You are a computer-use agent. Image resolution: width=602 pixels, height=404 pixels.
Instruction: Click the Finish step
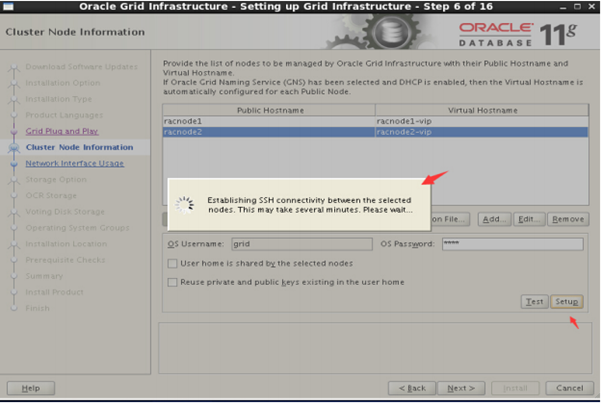(37, 309)
